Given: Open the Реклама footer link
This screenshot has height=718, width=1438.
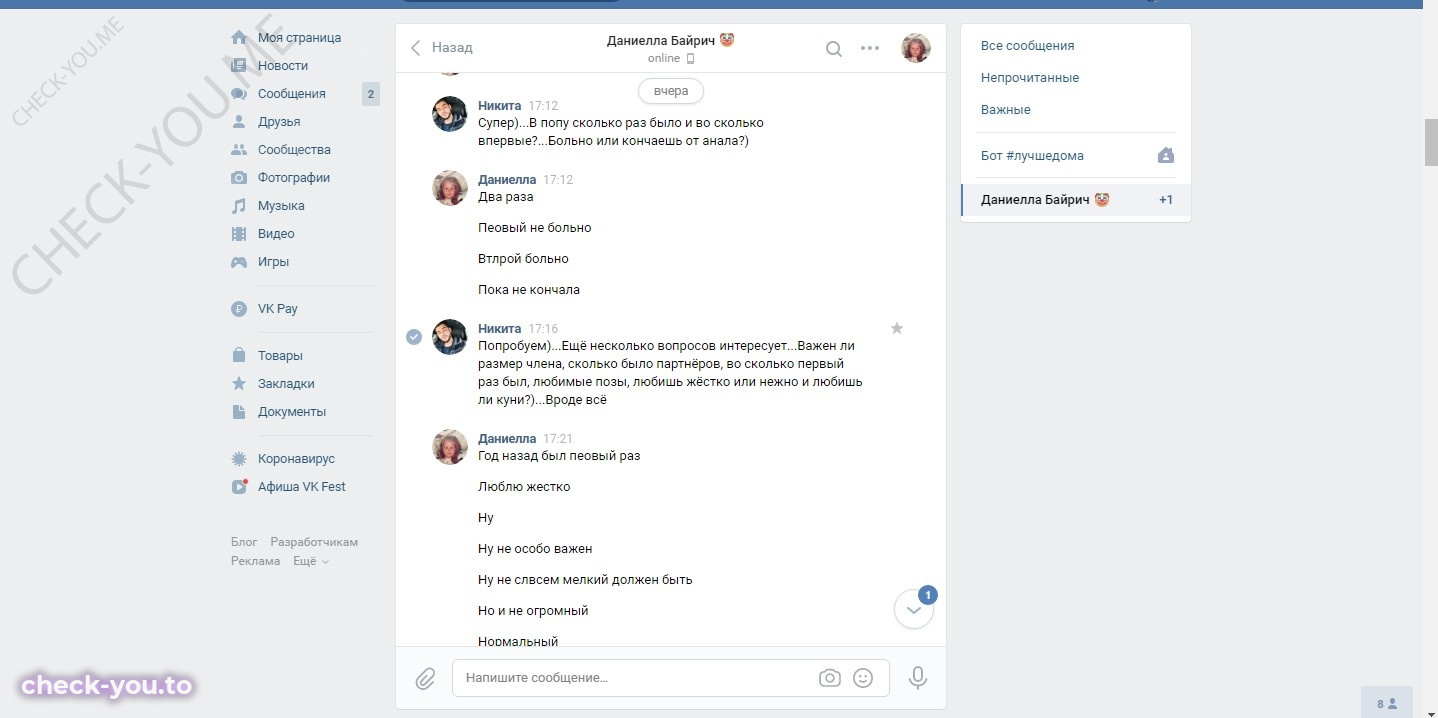Looking at the screenshot, I should pyautogui.click(x=255, y=562).
